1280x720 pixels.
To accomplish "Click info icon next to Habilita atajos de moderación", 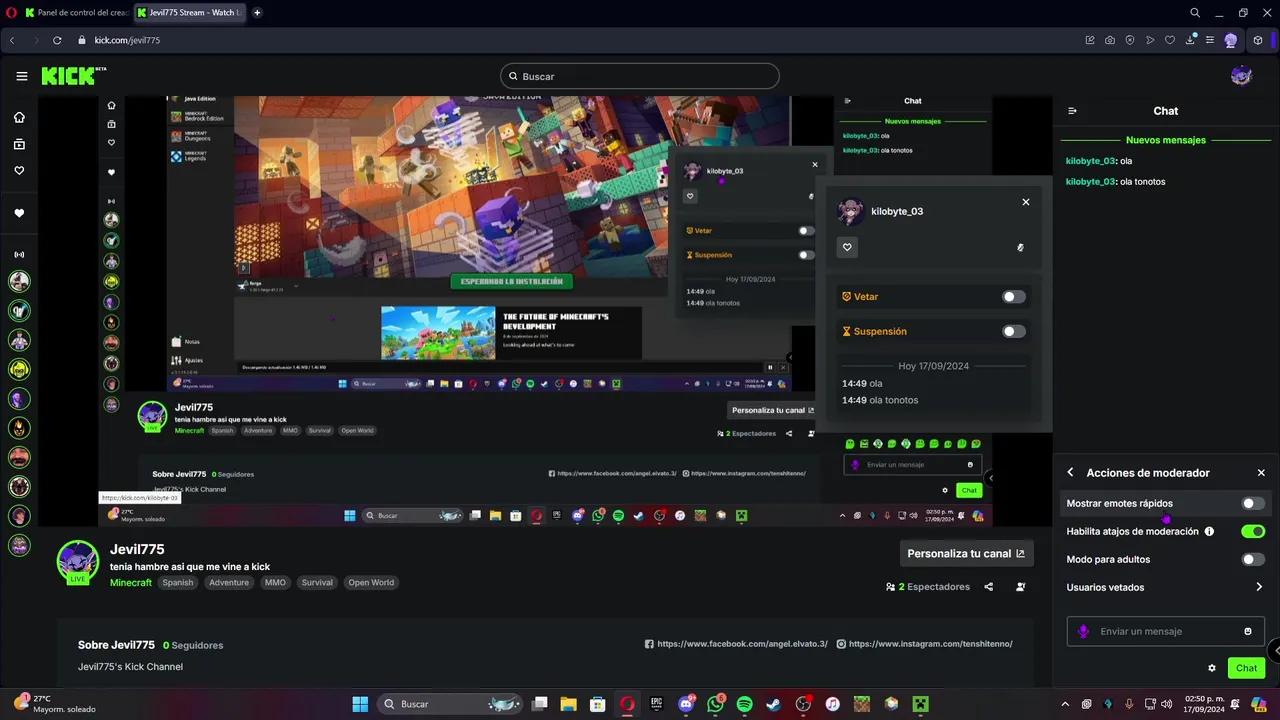I will click(x=1209, y=531).
